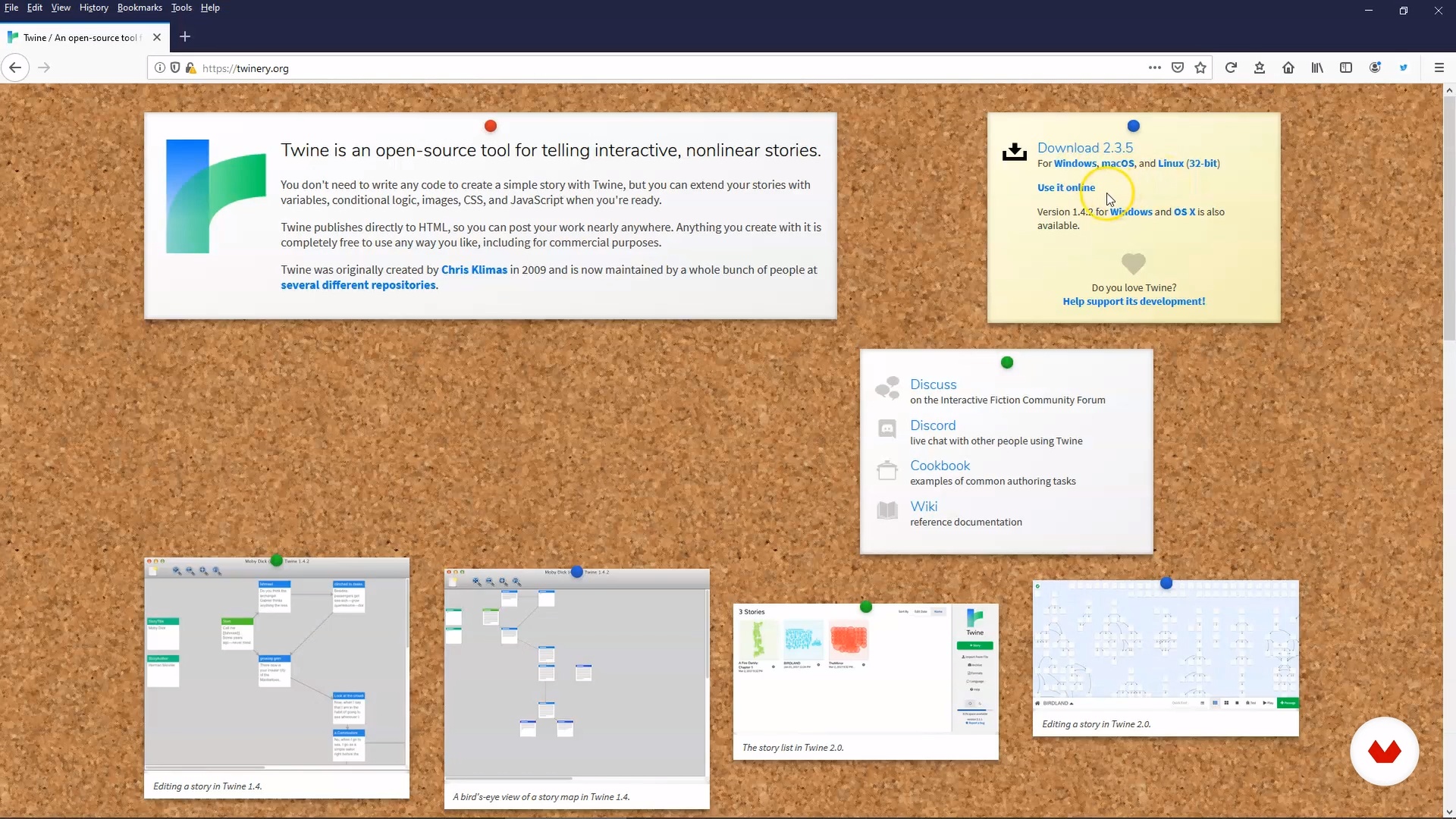Open the Downloads toolbar icon
Image resolution: width=1456 pixels, height=819 pixels.
tap(1259, 67)
